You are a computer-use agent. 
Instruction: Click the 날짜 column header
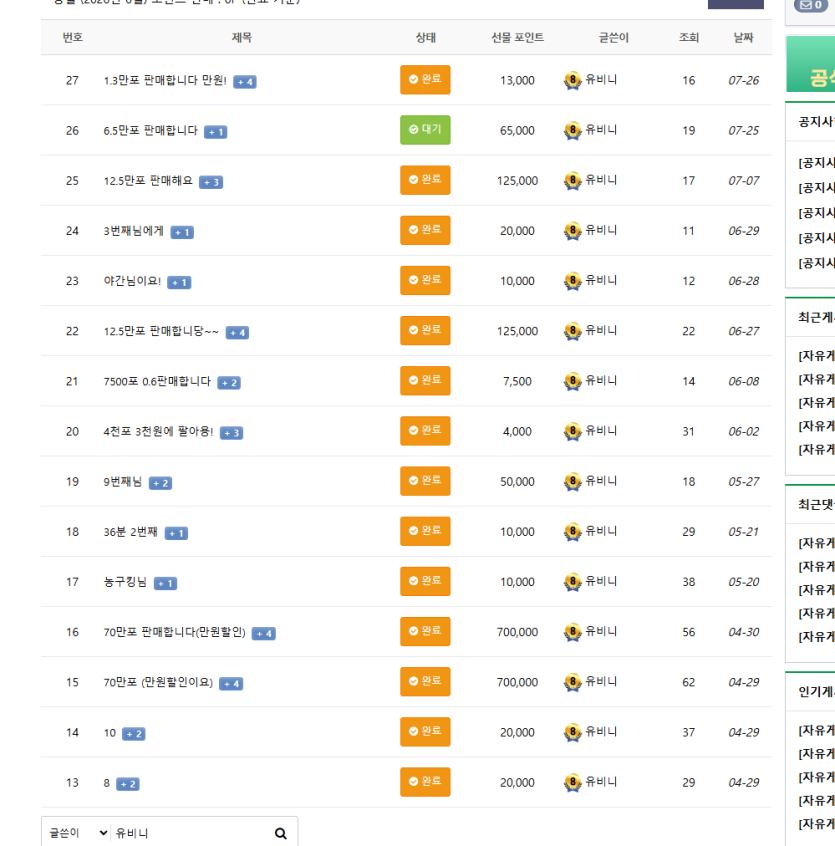[x=743, y=38]
